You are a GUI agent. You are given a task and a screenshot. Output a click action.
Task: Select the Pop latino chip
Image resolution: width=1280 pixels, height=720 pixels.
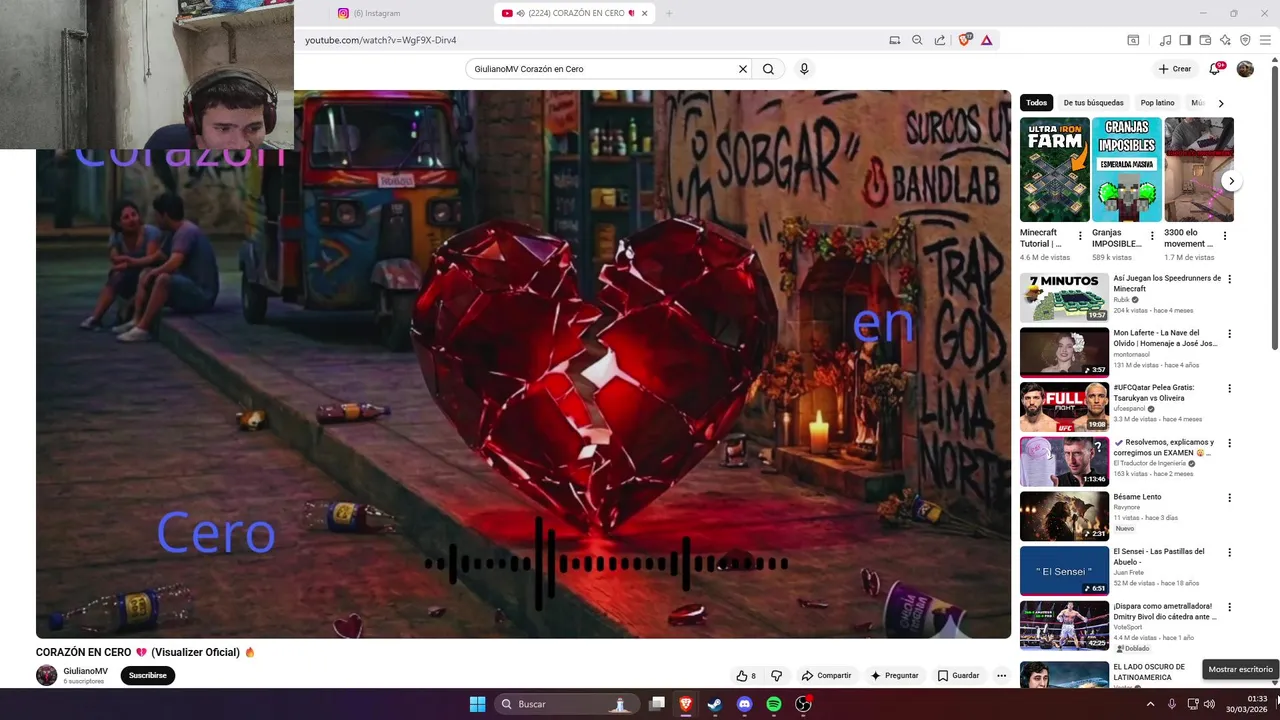[x=1158, y=103]
